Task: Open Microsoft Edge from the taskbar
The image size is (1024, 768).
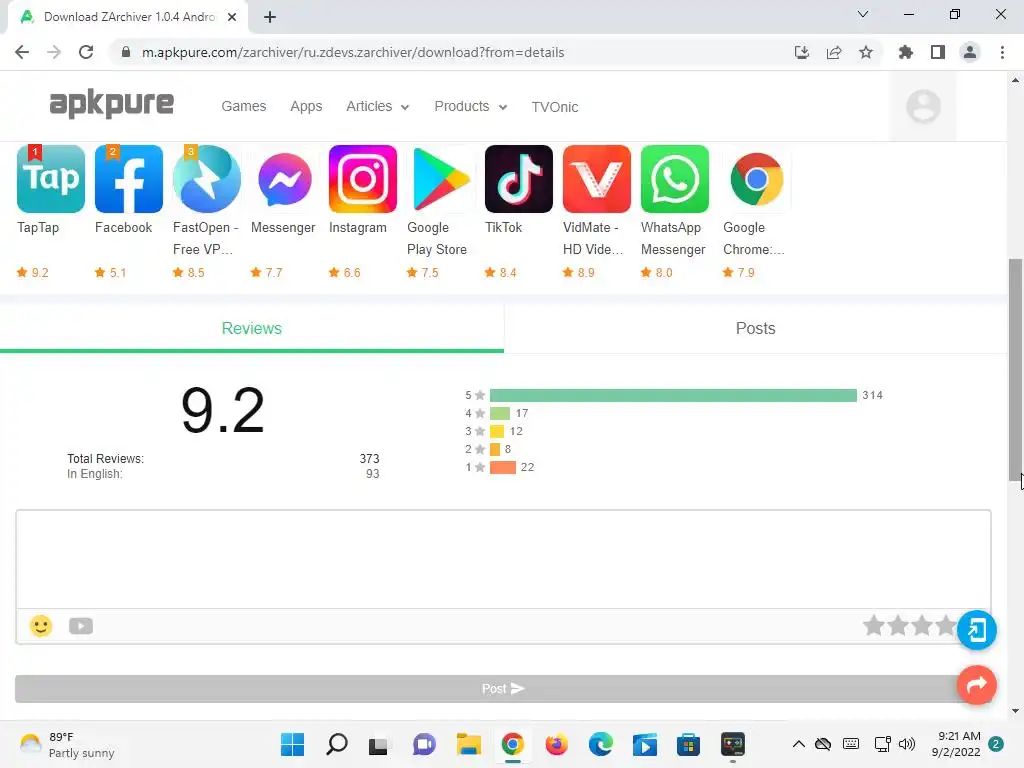Action: click(x=600, y=744)
